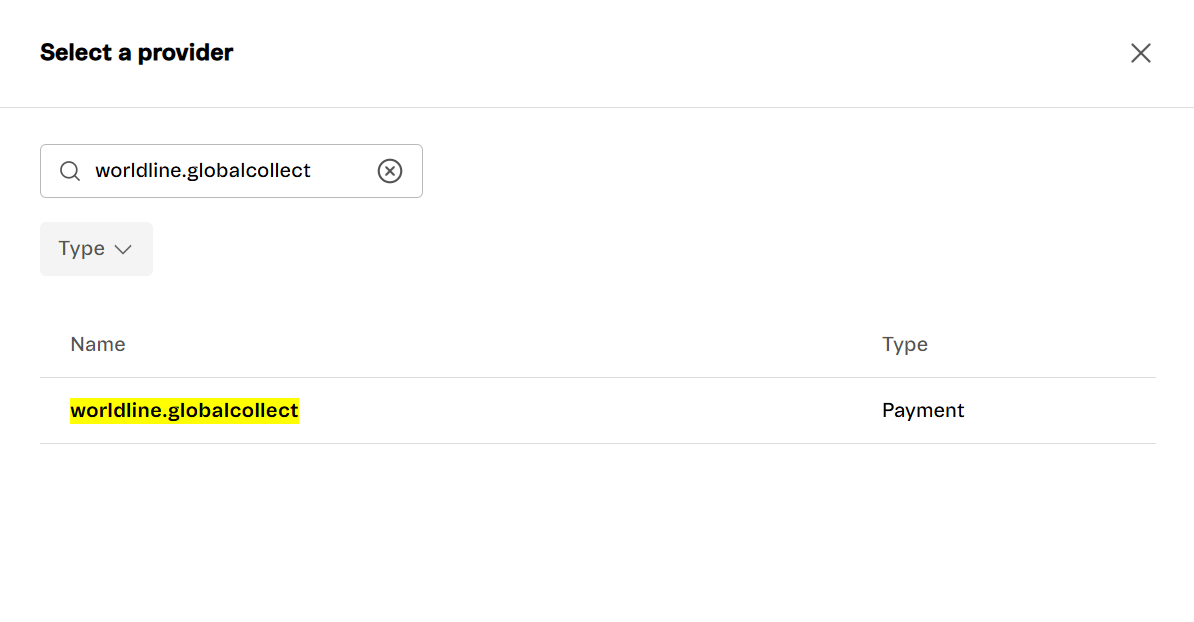Viewport: 1194px width, 622px height.
Task: Select the worldline.globalcollect provider
Action: (x=184, y=410)
